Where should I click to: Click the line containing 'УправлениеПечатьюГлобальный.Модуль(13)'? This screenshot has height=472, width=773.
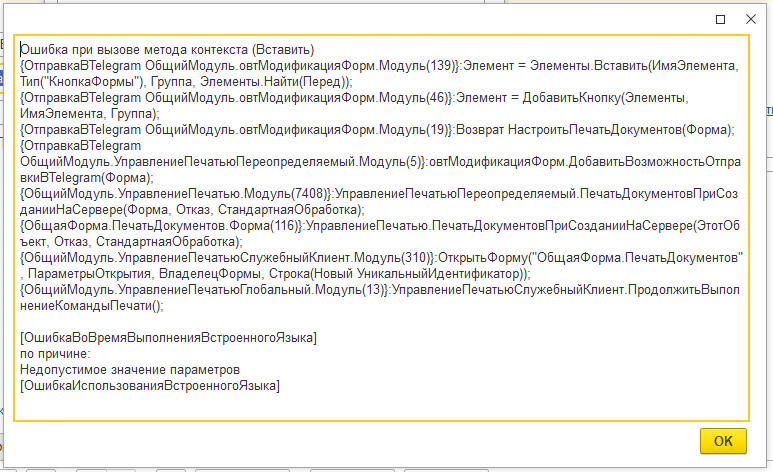[x=380, y=290]
